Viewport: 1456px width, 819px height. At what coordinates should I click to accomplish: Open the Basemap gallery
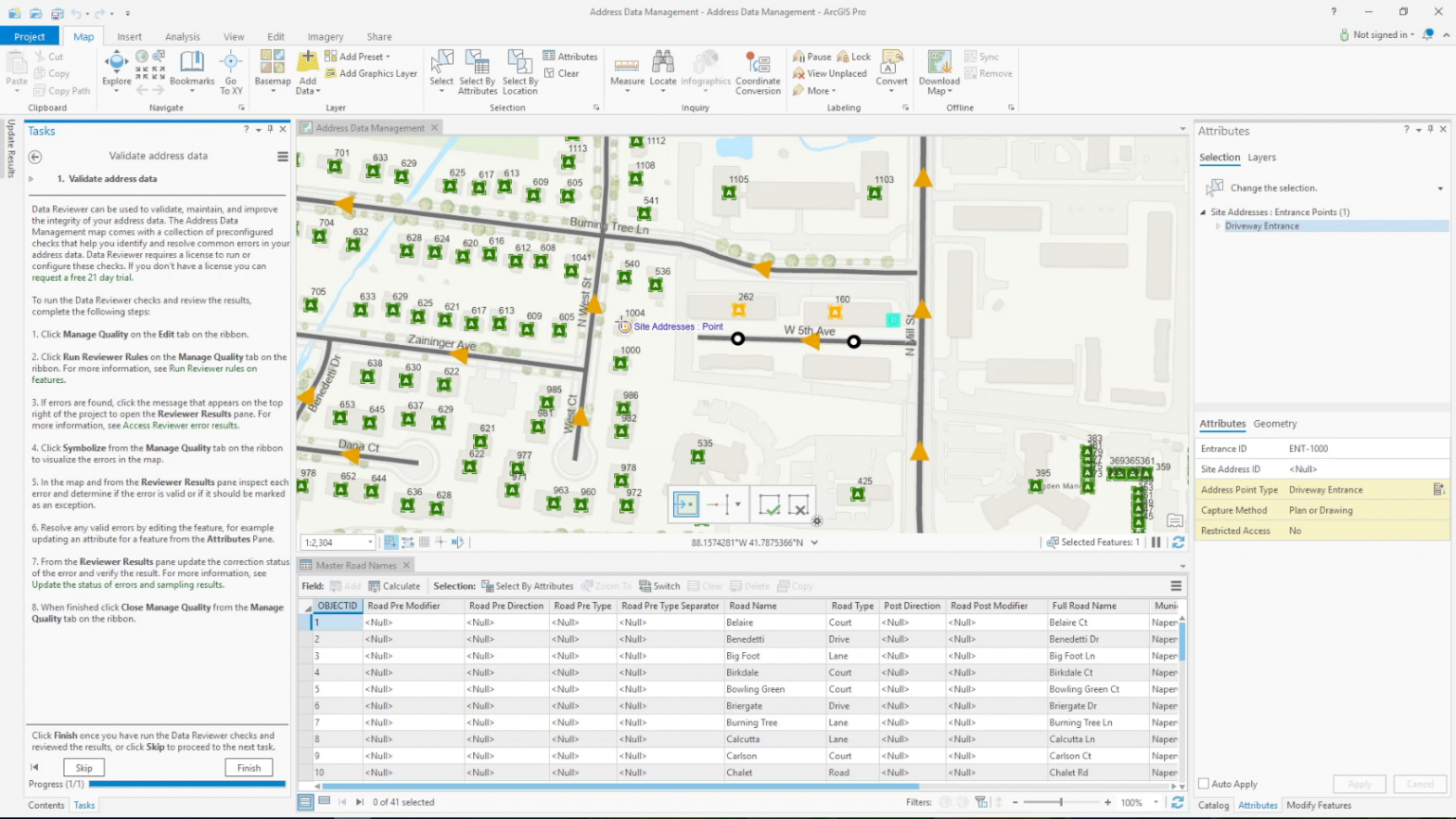coord(272,71)
